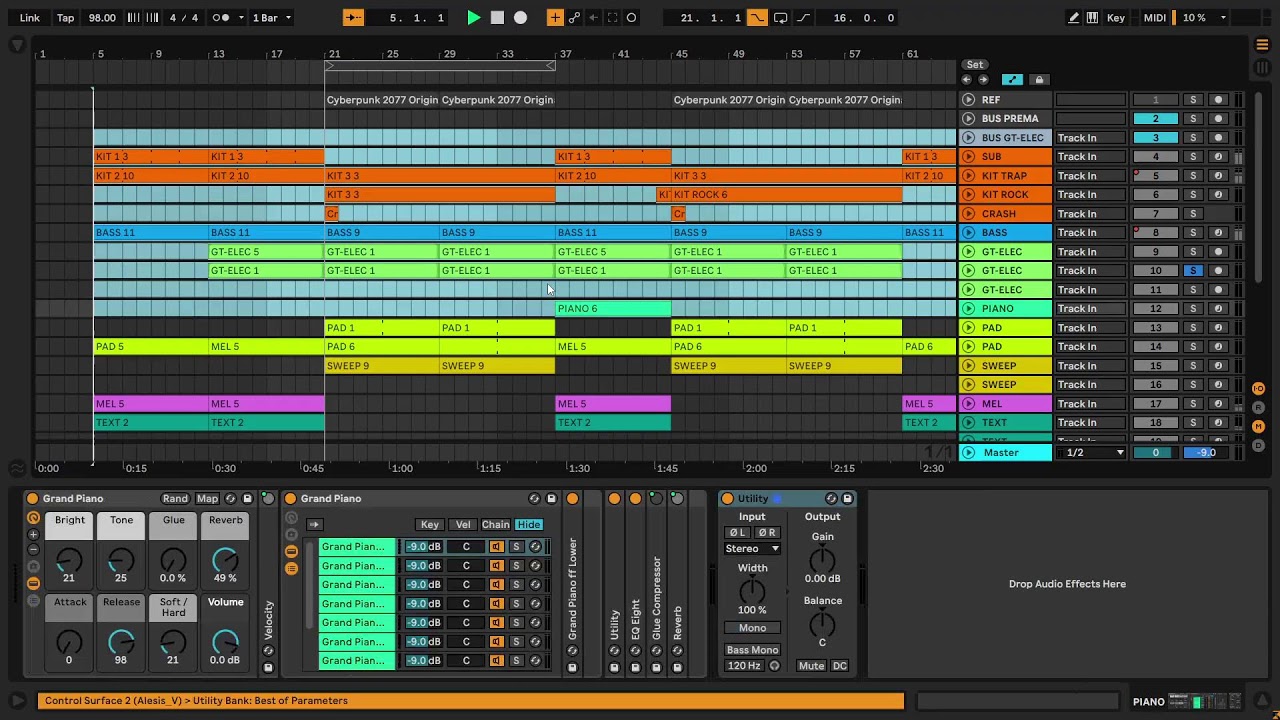Image resolution: width=1280 pixels, height=720 pixels.
Task: Click the Utility Mute button
Action: click(812, 666)
